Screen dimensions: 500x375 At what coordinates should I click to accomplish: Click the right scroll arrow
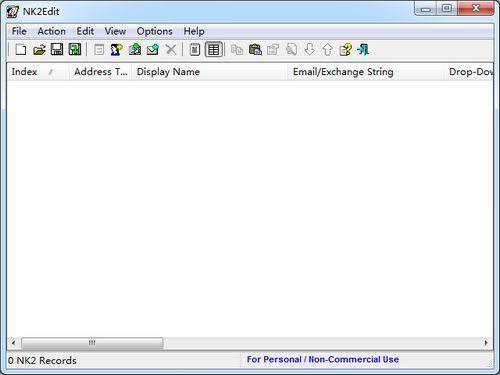coord(486,343)
